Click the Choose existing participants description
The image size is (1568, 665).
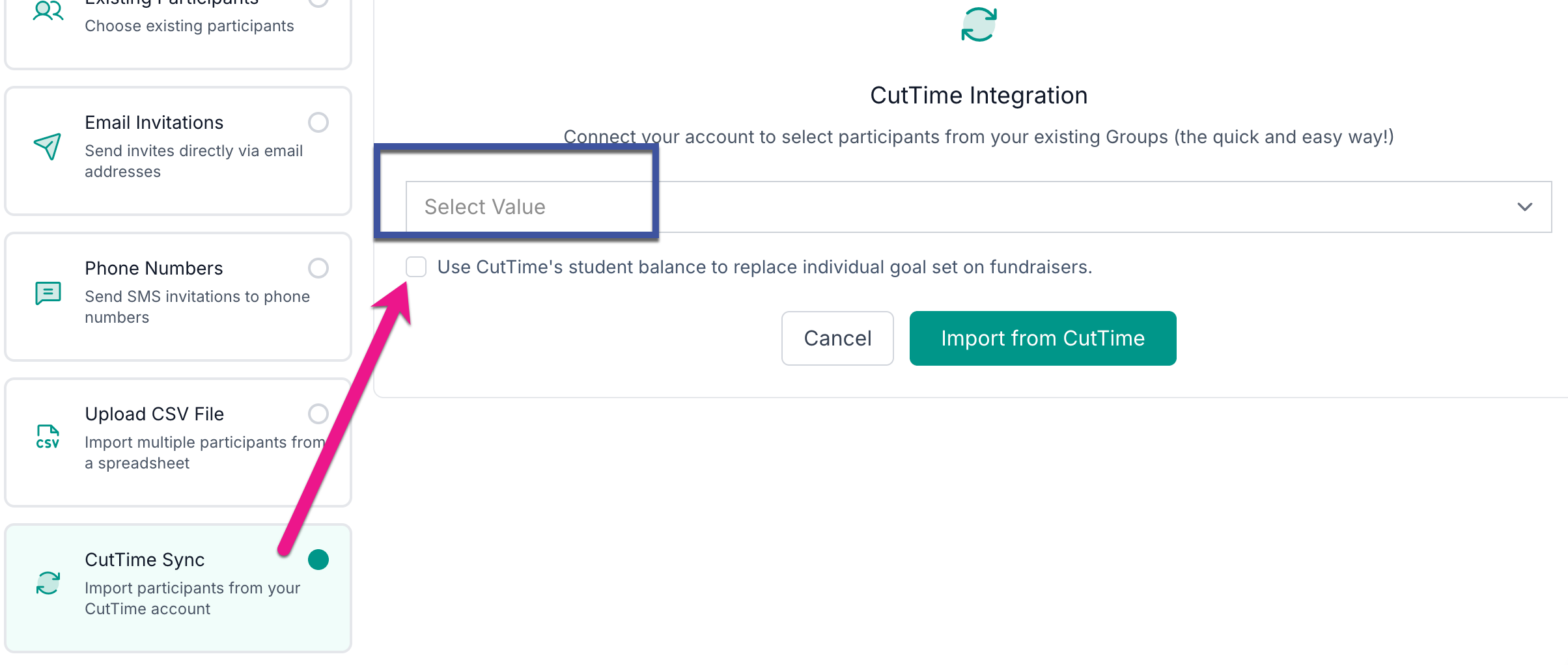(189, 26)
